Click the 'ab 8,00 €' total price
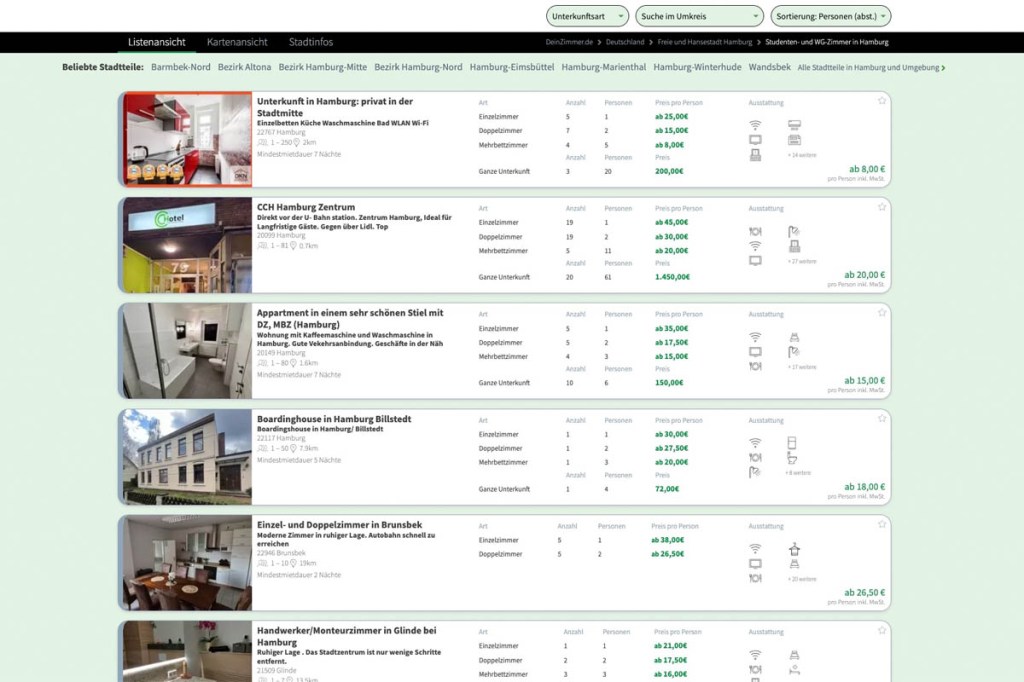Image resolution: width=1024 pixels, height=682 pixels. [x=867, y=169]
